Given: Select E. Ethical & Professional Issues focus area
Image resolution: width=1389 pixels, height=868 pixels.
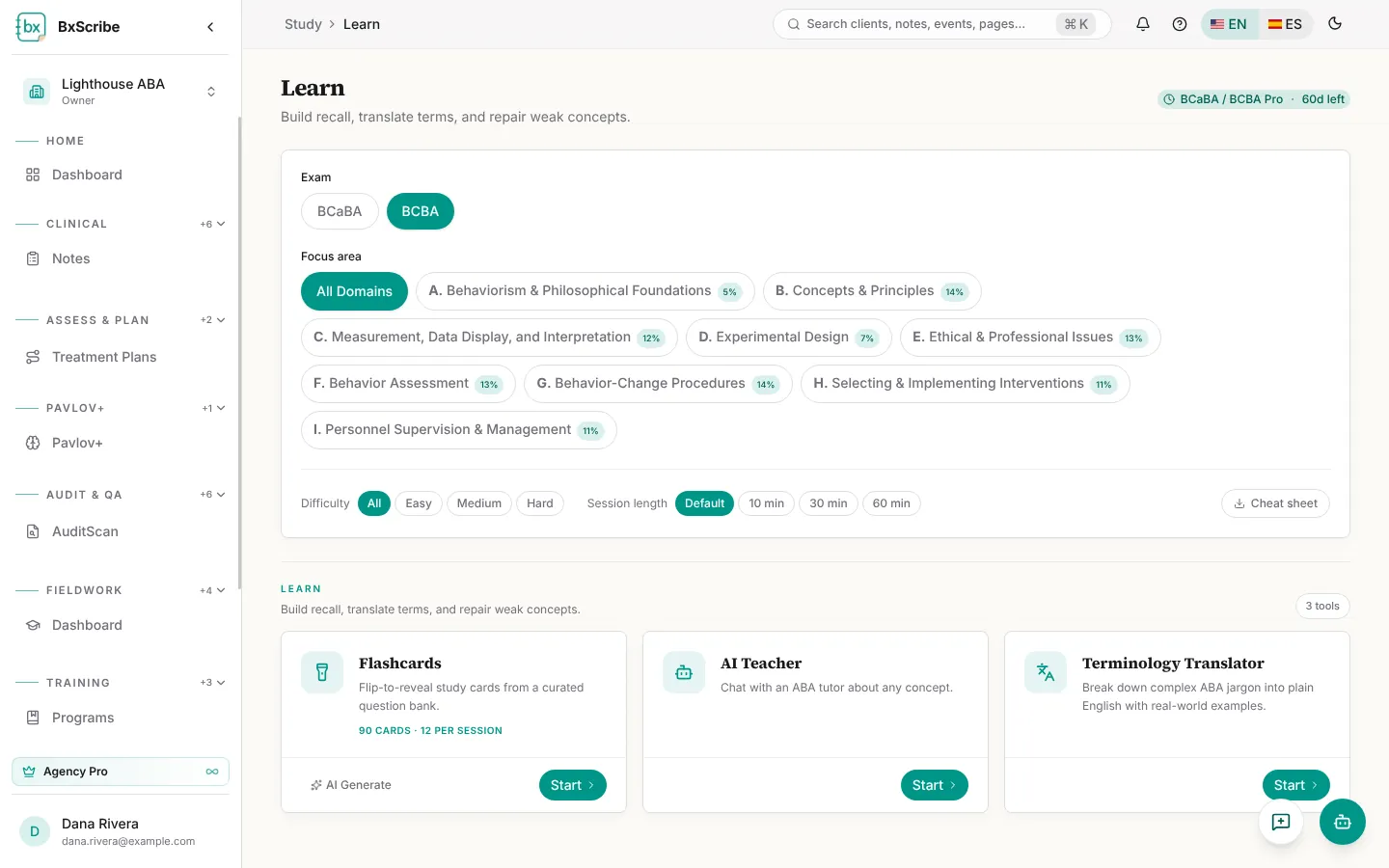Looking at the screenshot, I should (x=1030, y=338).
